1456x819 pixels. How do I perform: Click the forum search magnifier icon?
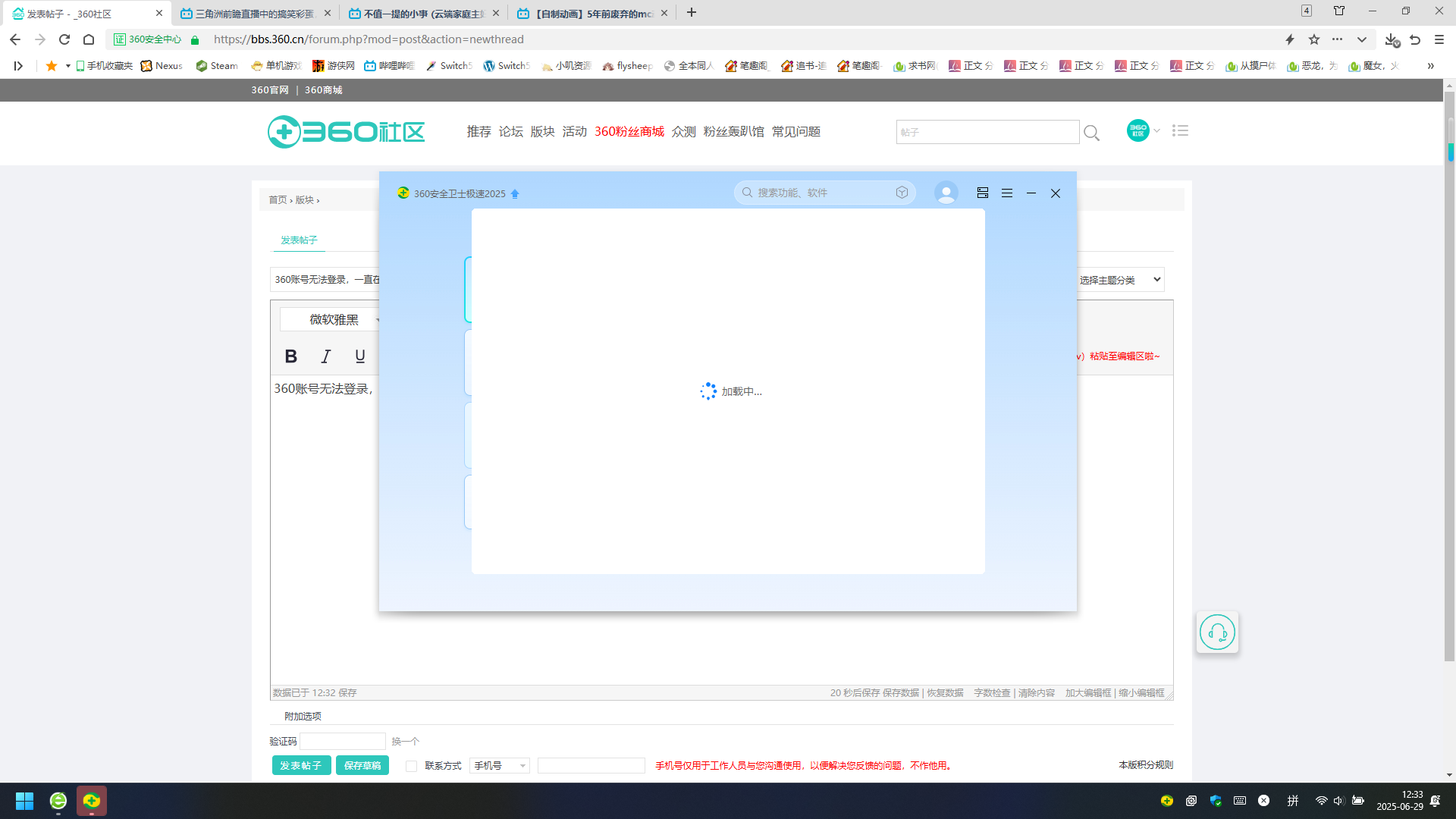pyautogui.click(x=1091, y=133)
